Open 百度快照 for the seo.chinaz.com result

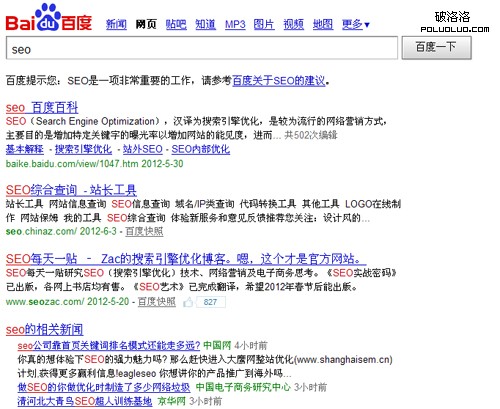[x=144, y=231]
